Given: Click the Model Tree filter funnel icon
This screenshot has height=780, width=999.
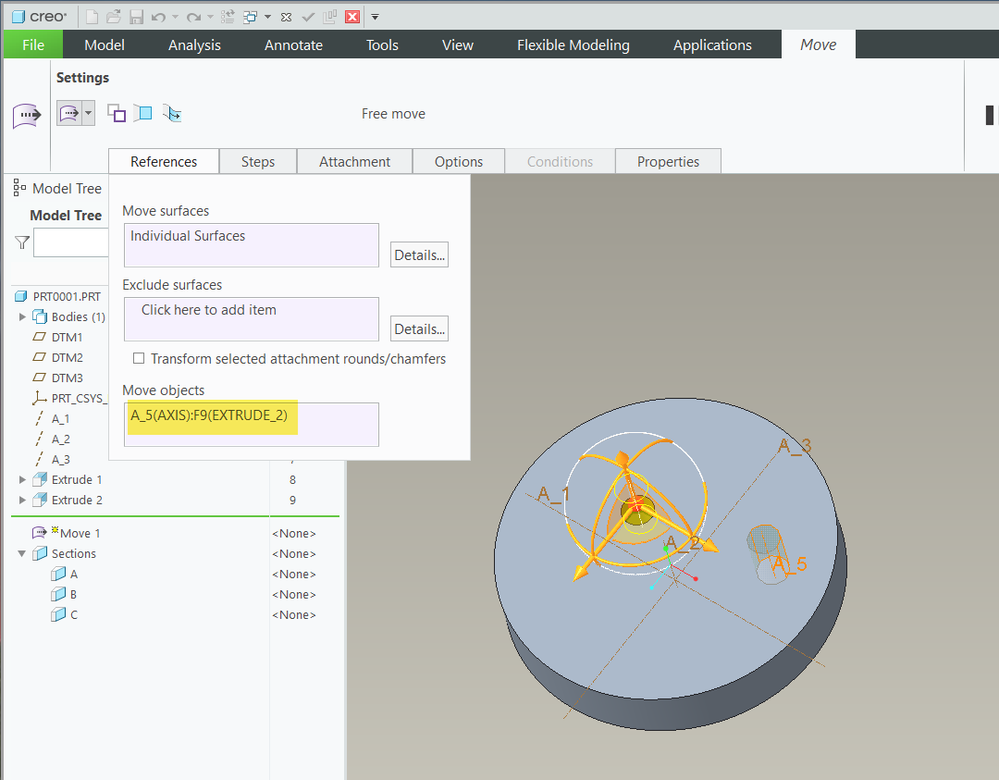Looking at the screenshot, I should (x=22, y=242).
